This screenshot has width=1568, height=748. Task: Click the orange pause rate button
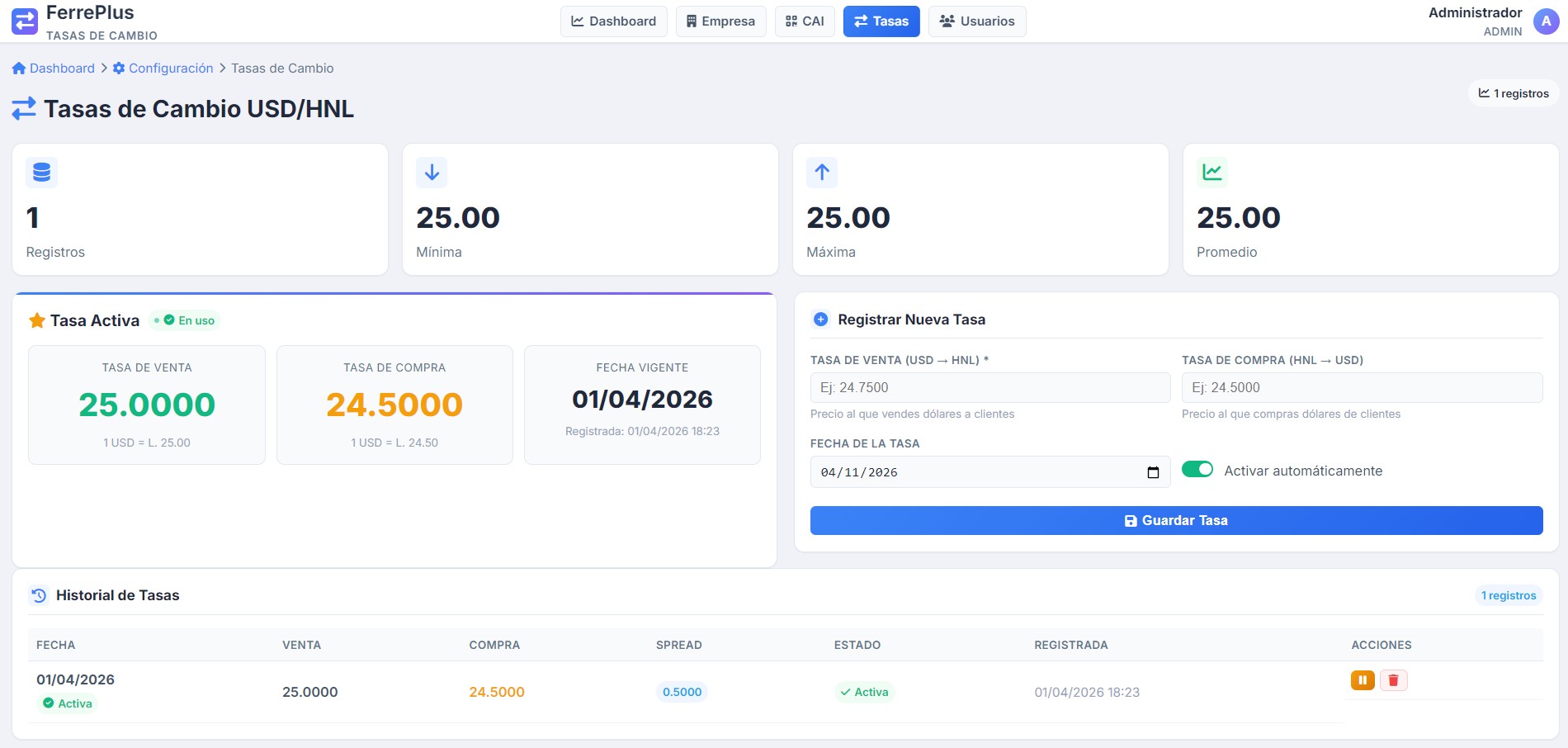tap(1363, 680)
